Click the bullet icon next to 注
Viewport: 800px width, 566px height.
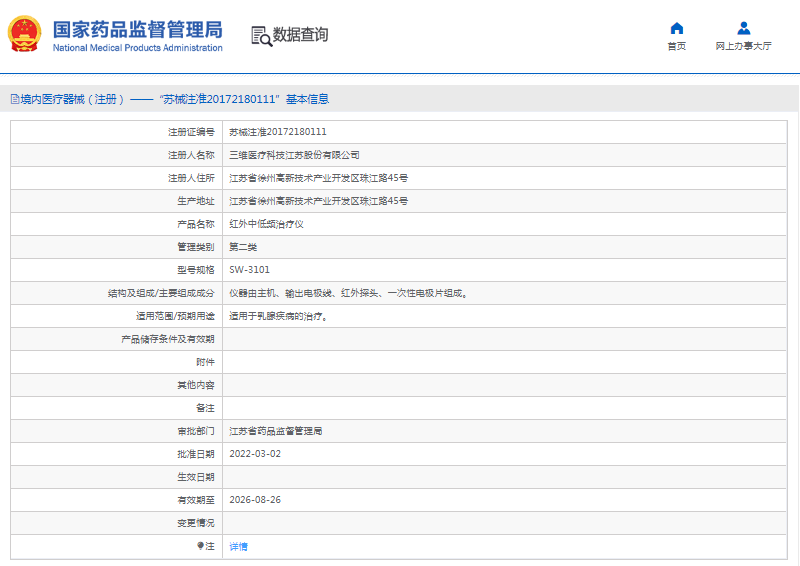[199, 546]
